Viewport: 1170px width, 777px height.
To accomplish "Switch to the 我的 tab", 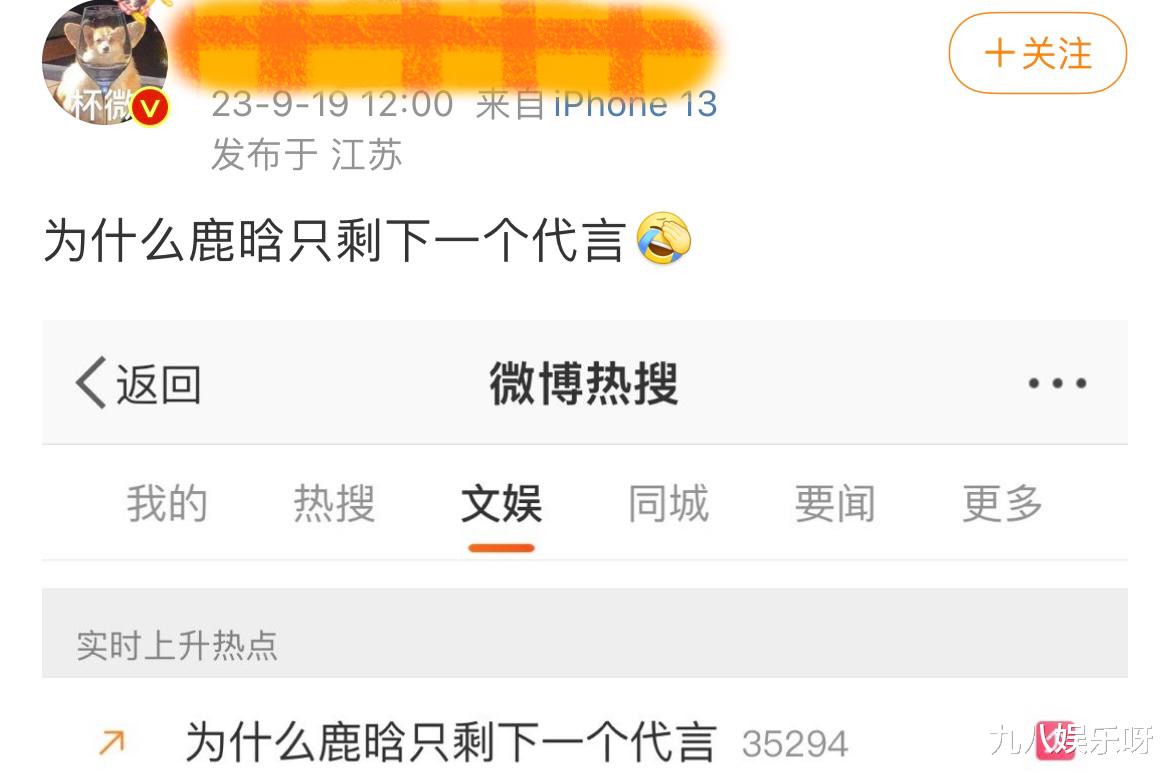I will (x=166, y=503).
